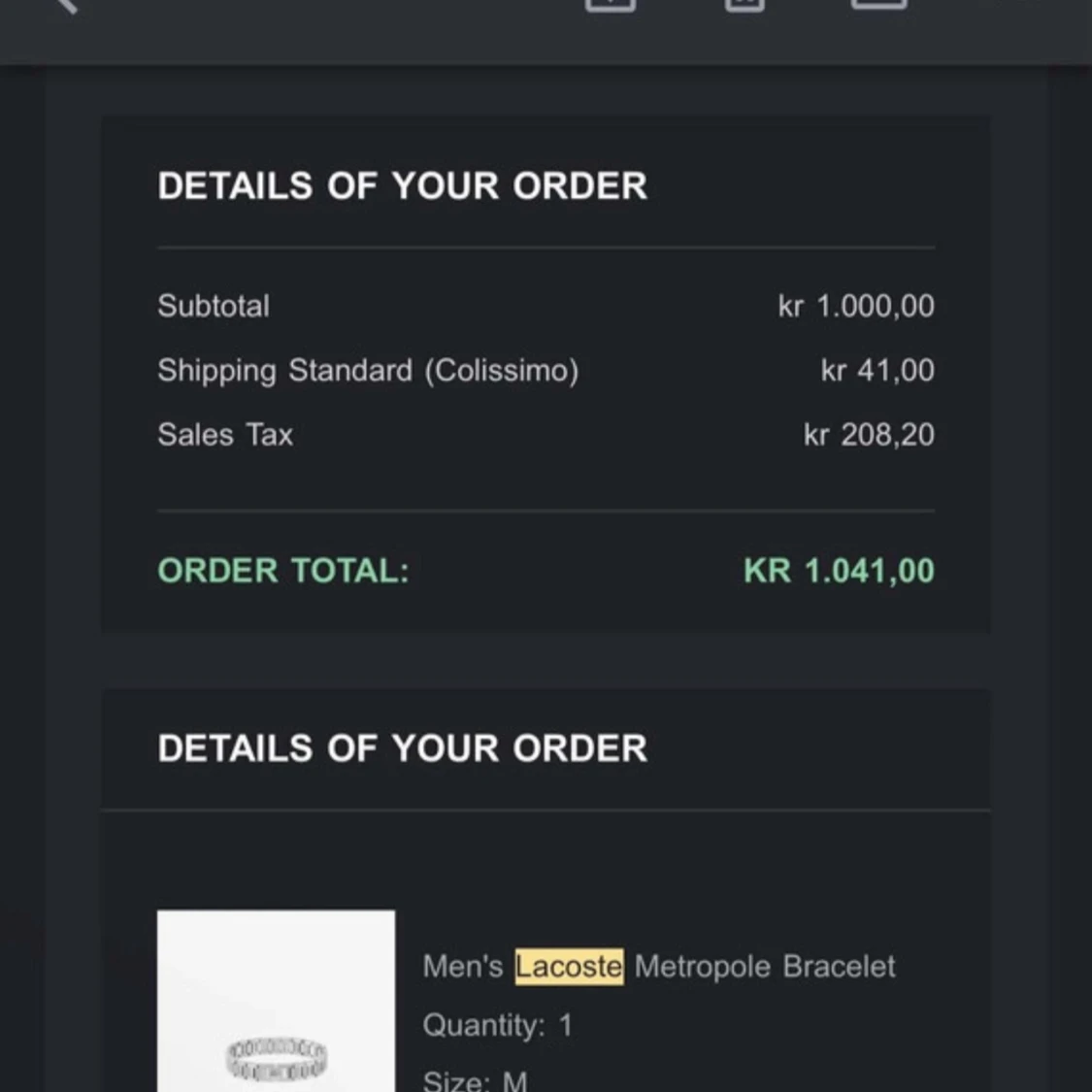The height and width of the screenshot is (1092, 1092).
Task: Select the first DETAILS OF YOUR ORDER heading
Action: pyautogui.click(x=403, y=186)
